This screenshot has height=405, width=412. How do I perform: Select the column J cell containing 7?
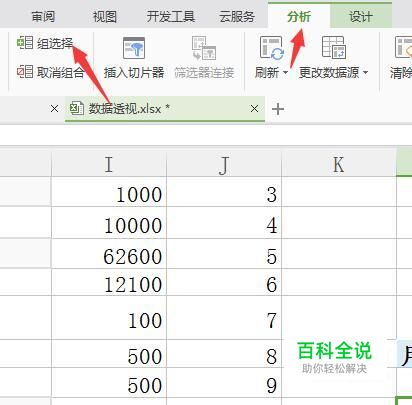pos(224,318)
